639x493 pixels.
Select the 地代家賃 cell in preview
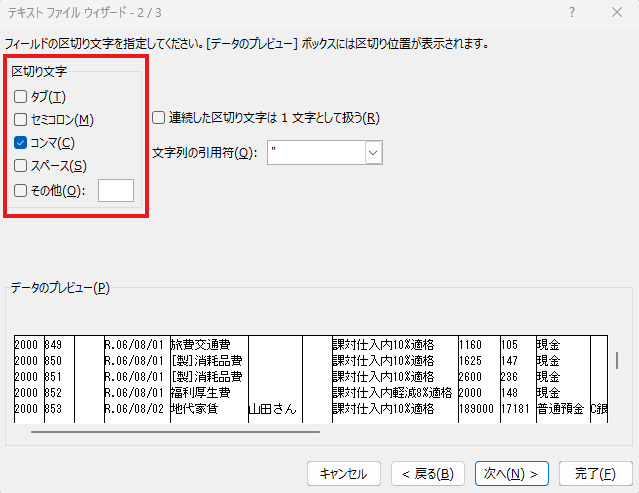194,409
